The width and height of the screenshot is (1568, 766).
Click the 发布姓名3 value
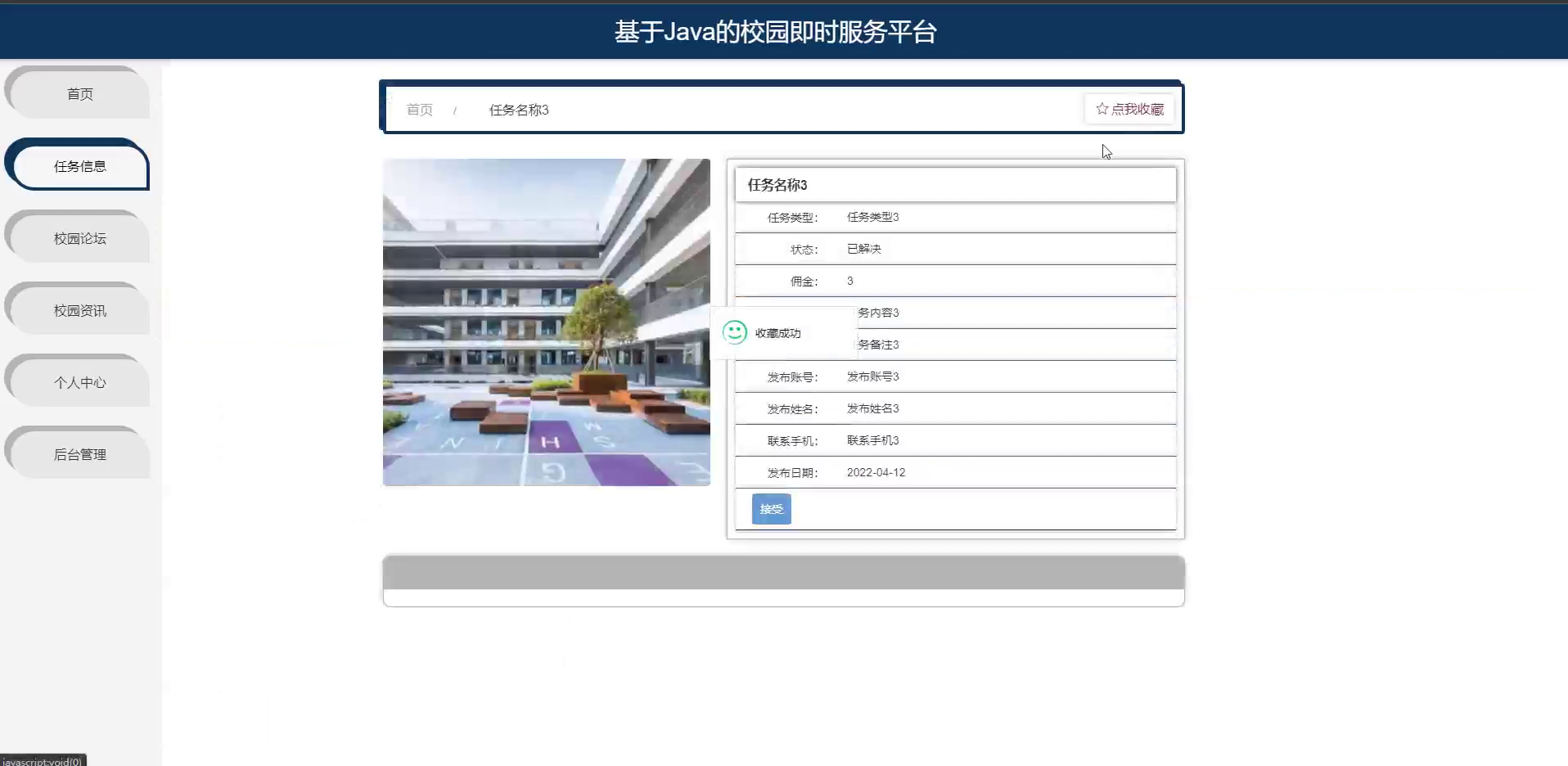[x=872, y=408]
